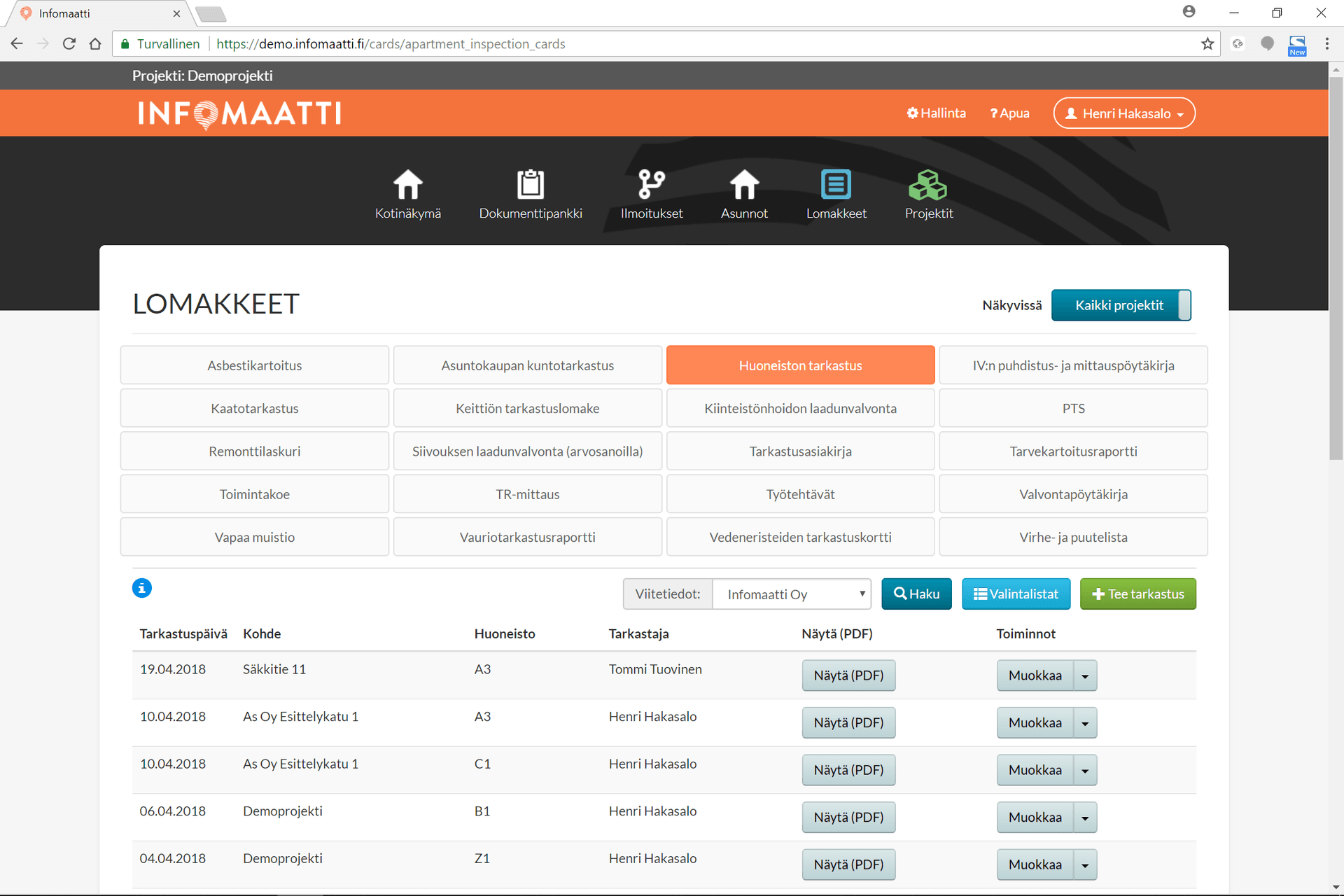
Task: Open the Apua help link
Action: point(1009,113)
